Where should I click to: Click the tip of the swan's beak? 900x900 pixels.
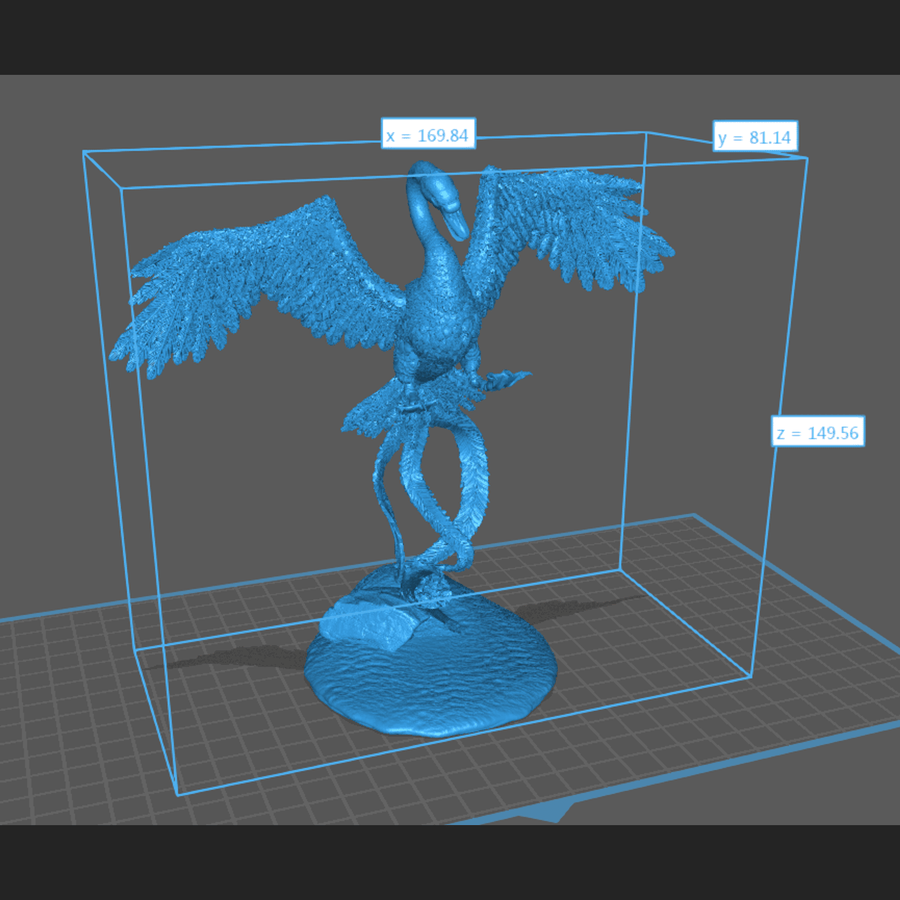point(462,234)
